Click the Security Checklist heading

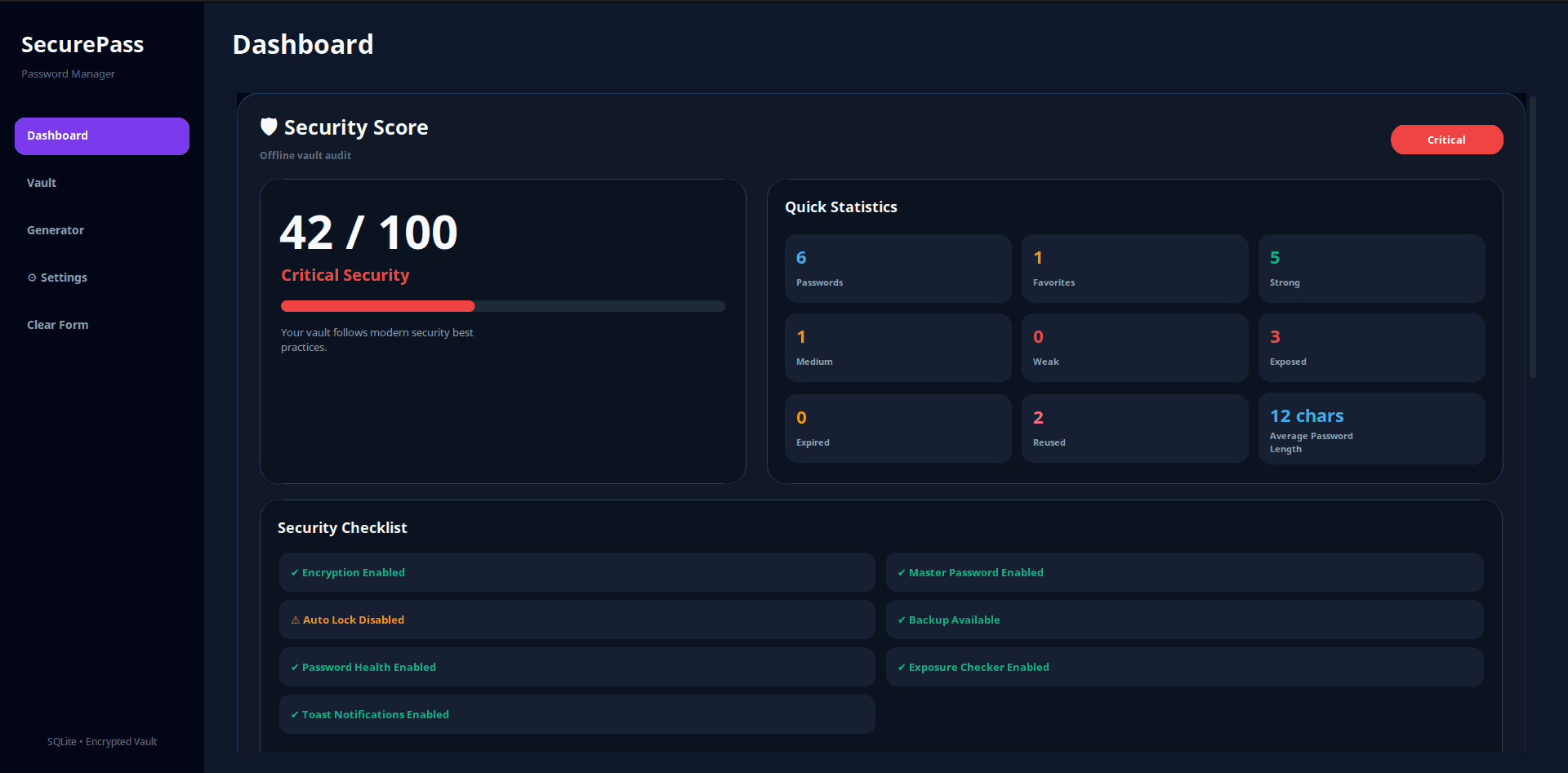click(342, 528)
